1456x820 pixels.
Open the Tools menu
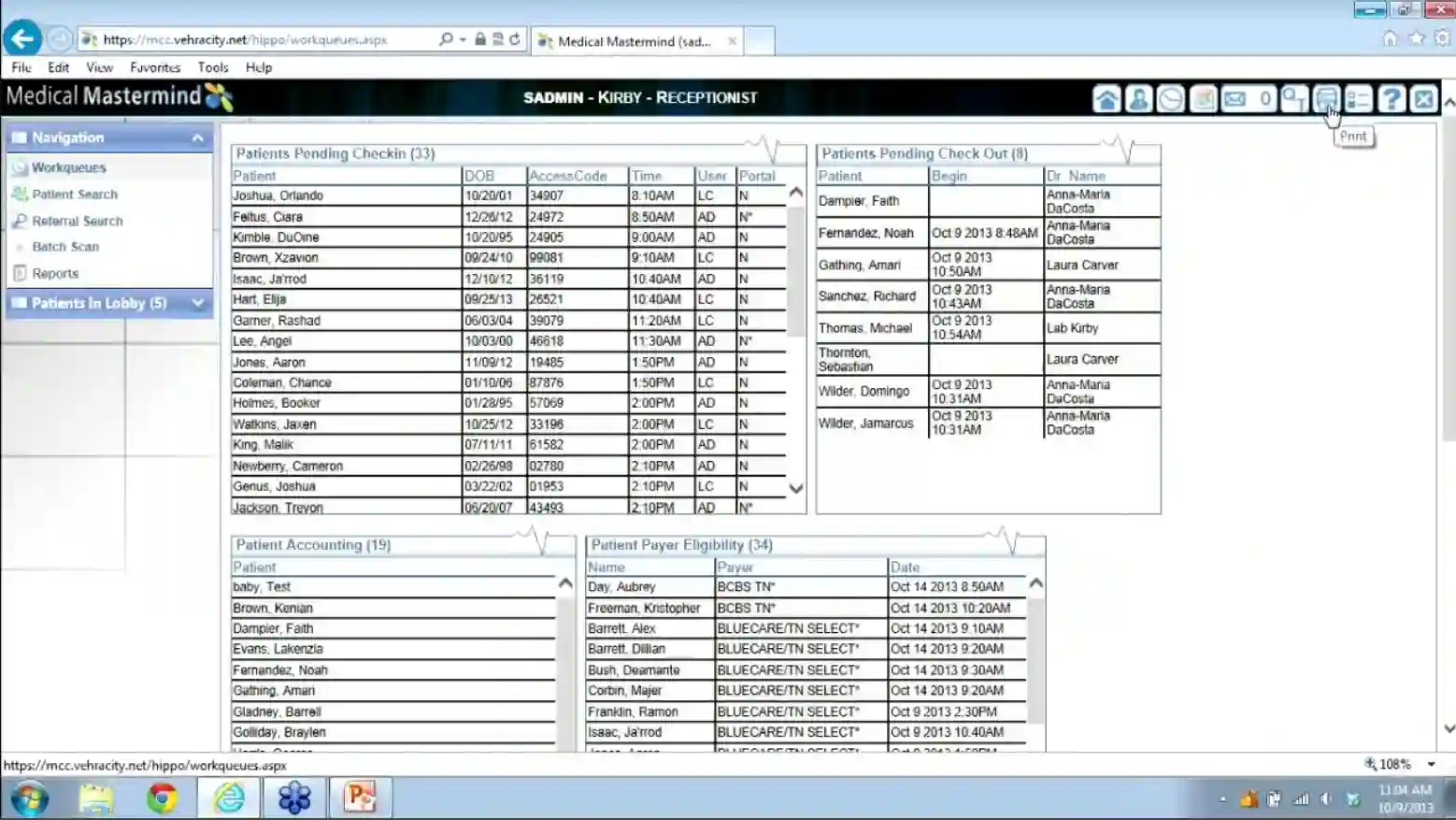click(x=212, y=66)
